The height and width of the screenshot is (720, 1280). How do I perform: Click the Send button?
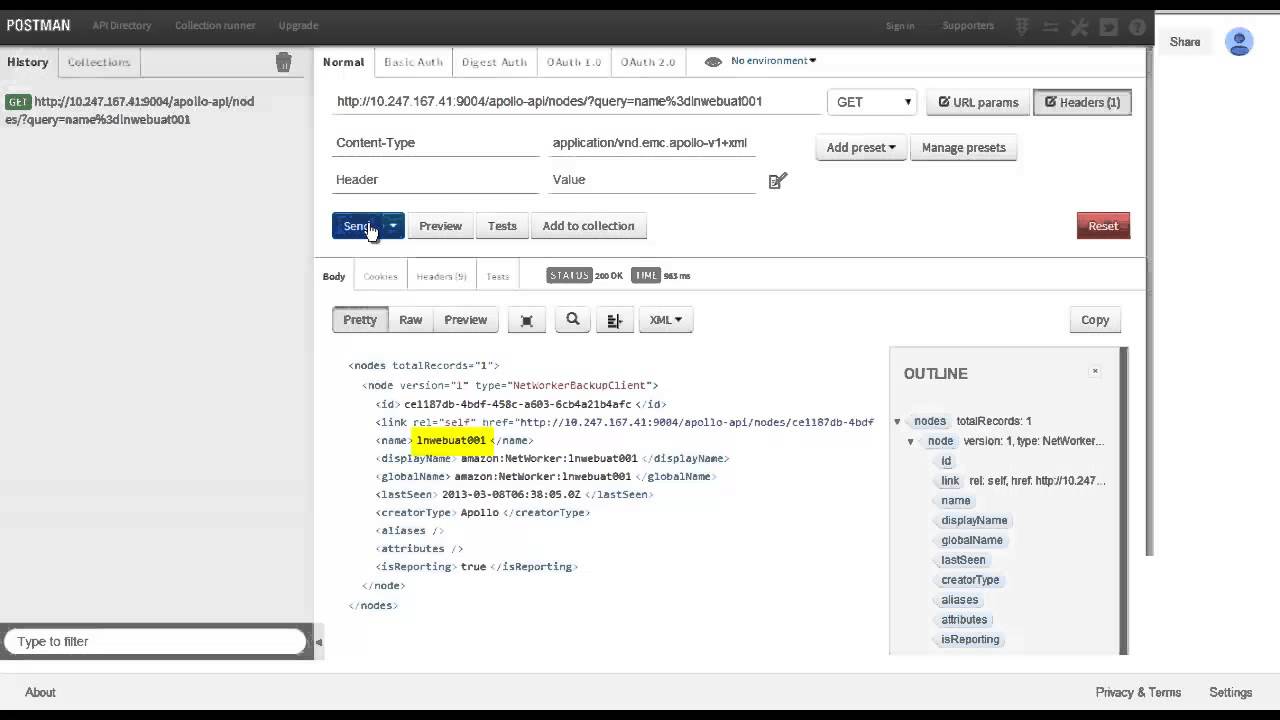tap(357, 226)
